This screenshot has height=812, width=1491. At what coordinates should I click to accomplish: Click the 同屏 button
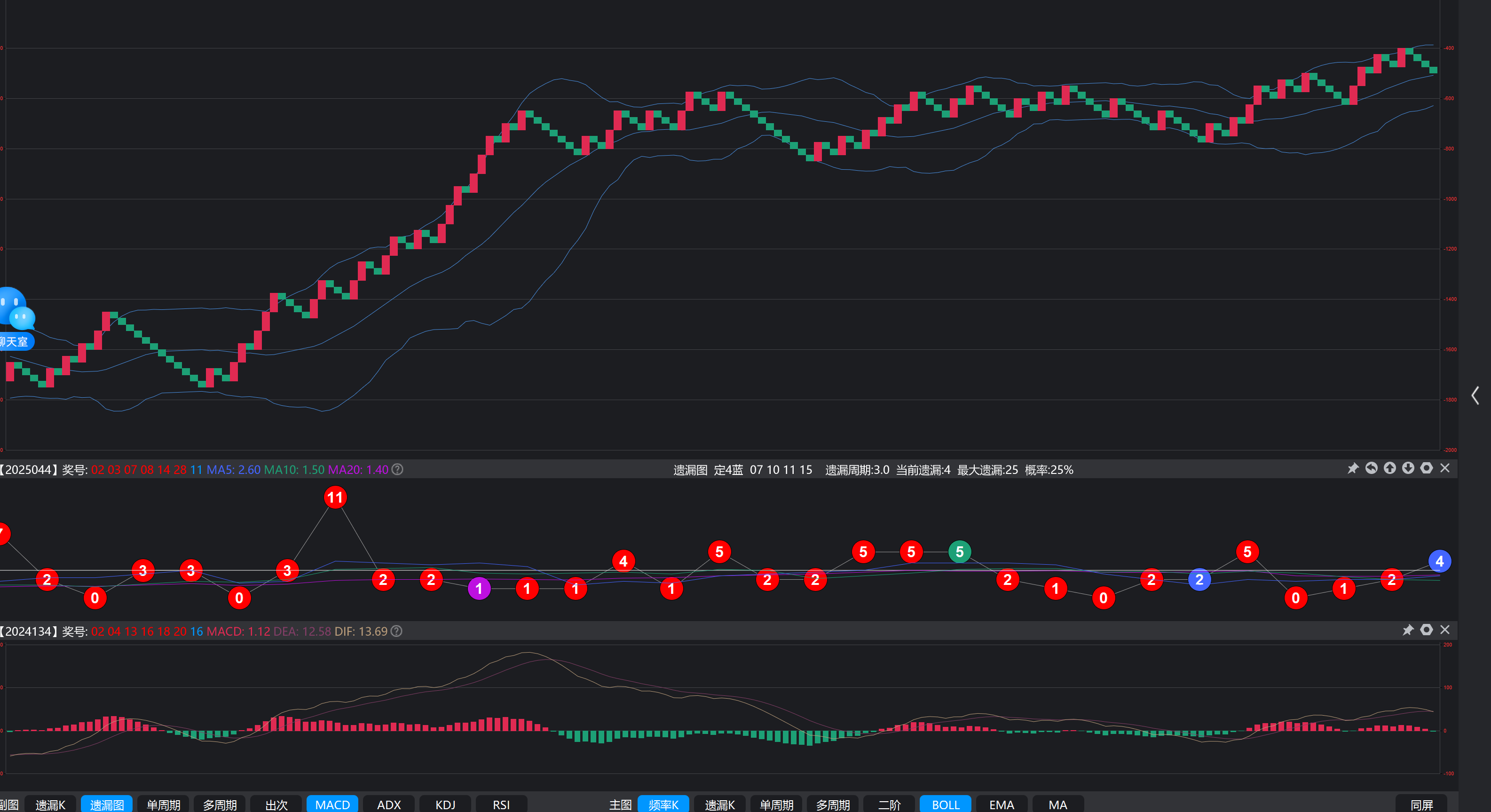point(1421,804)
